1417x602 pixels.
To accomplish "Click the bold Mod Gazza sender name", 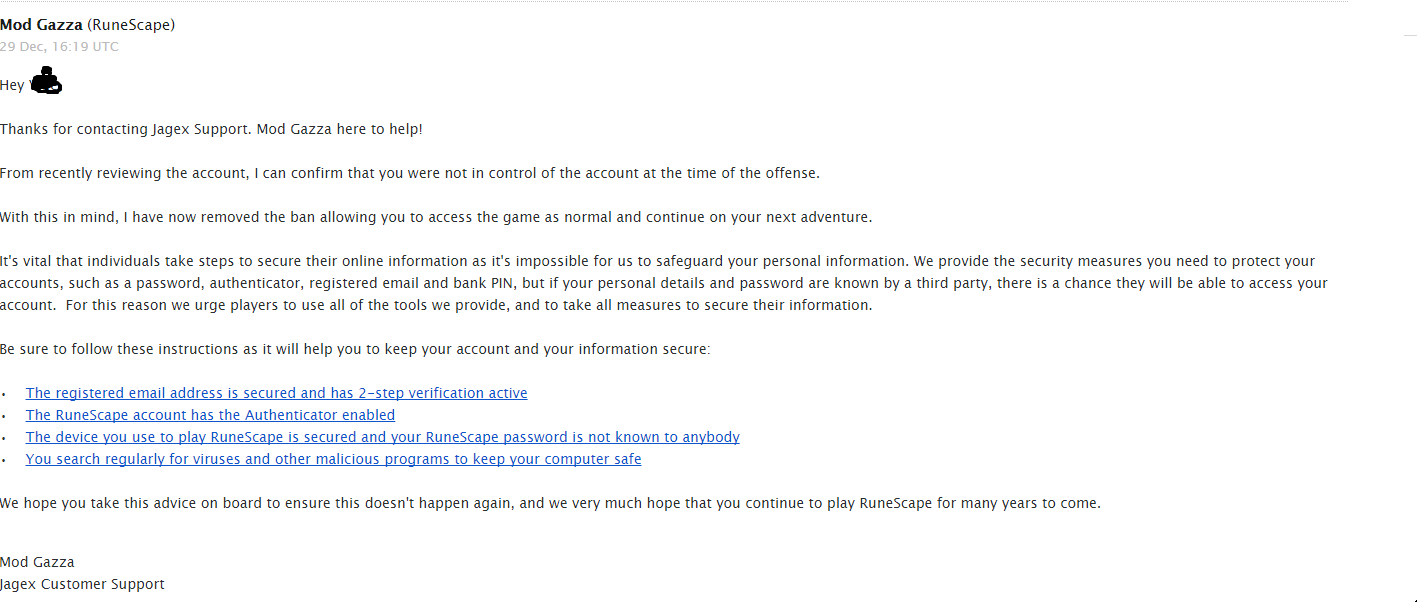I will (x=41, y=25).
